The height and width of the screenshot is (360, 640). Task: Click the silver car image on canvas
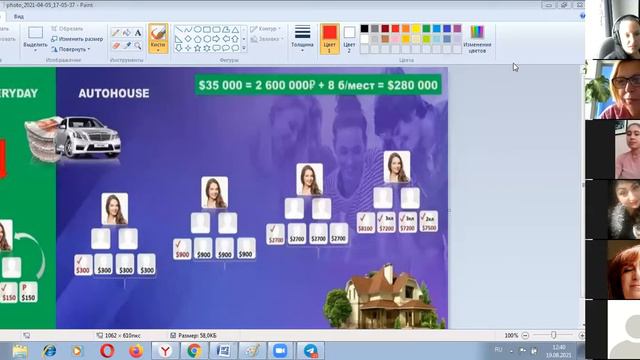(x=88, y=137)
